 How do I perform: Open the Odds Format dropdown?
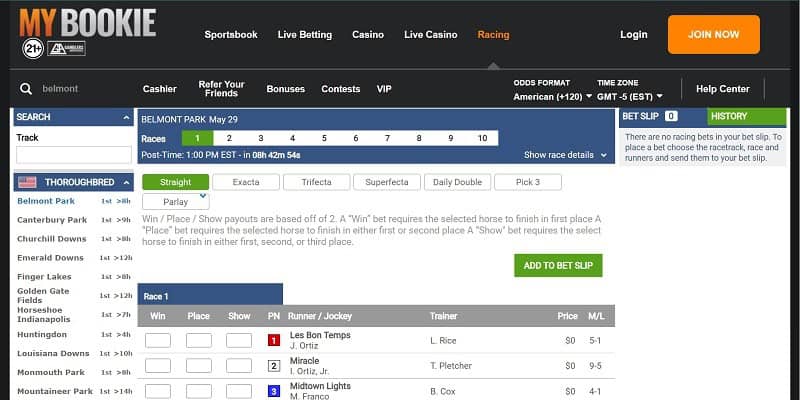pos(553,96)
